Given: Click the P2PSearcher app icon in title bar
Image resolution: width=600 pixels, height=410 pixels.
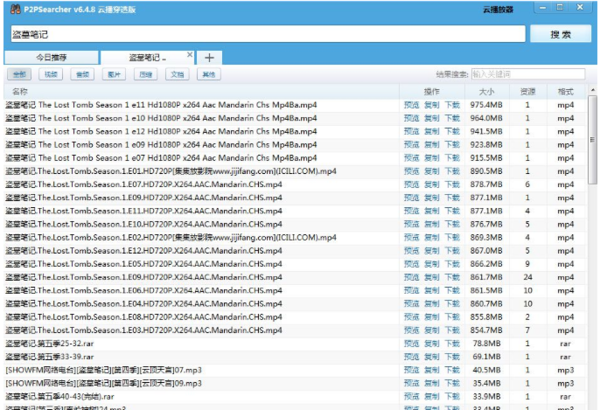Looking at the screenshot, I should 10,9.
